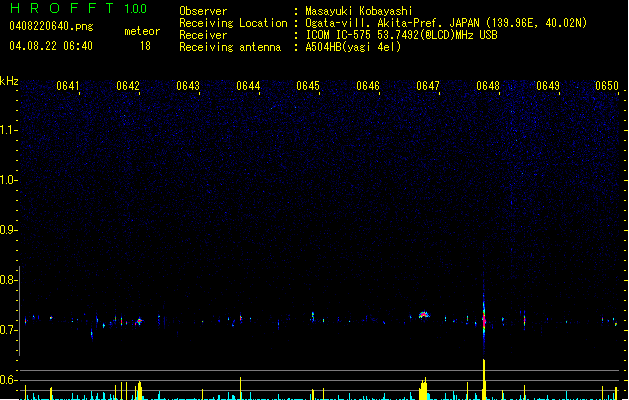Click the kHz axis unit label

click(x=9, y=81)
